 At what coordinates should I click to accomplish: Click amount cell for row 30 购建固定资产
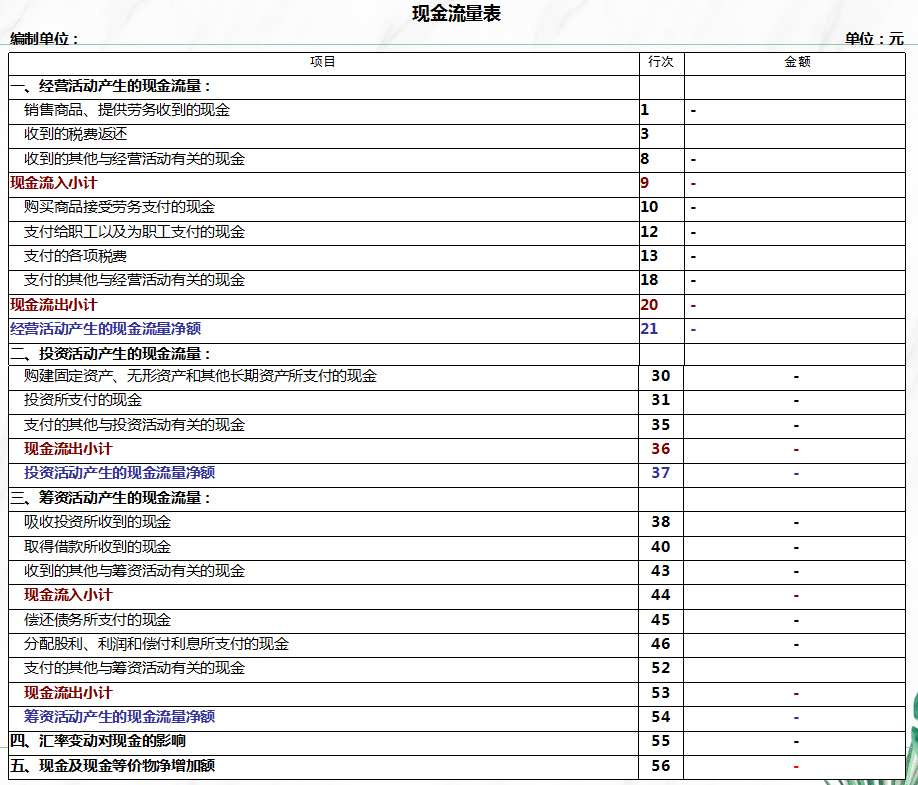tap(795, 378)
